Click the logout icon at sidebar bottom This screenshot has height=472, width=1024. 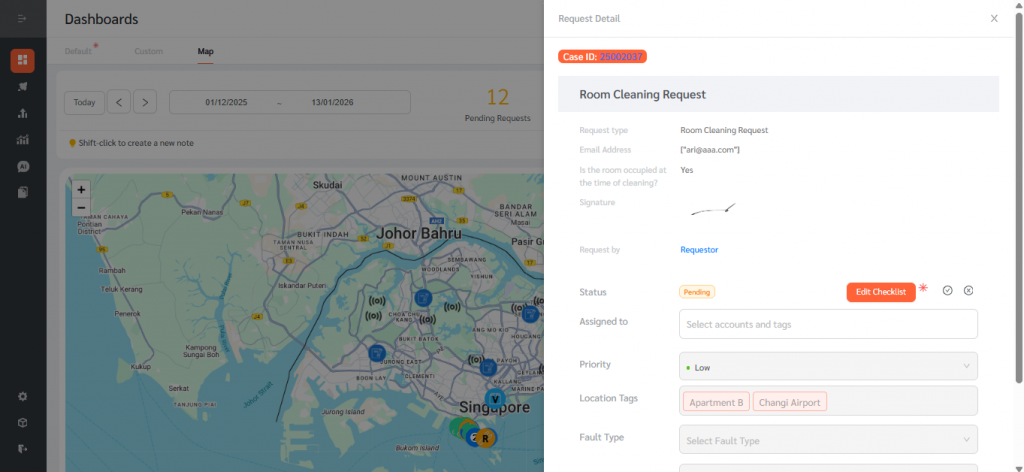tap(22, 449)
